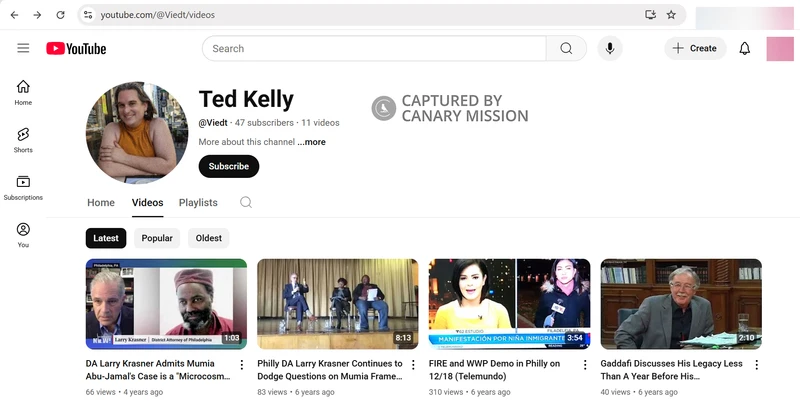
Task: Go to Shorts in sidebar
Action: pos(23,139)
